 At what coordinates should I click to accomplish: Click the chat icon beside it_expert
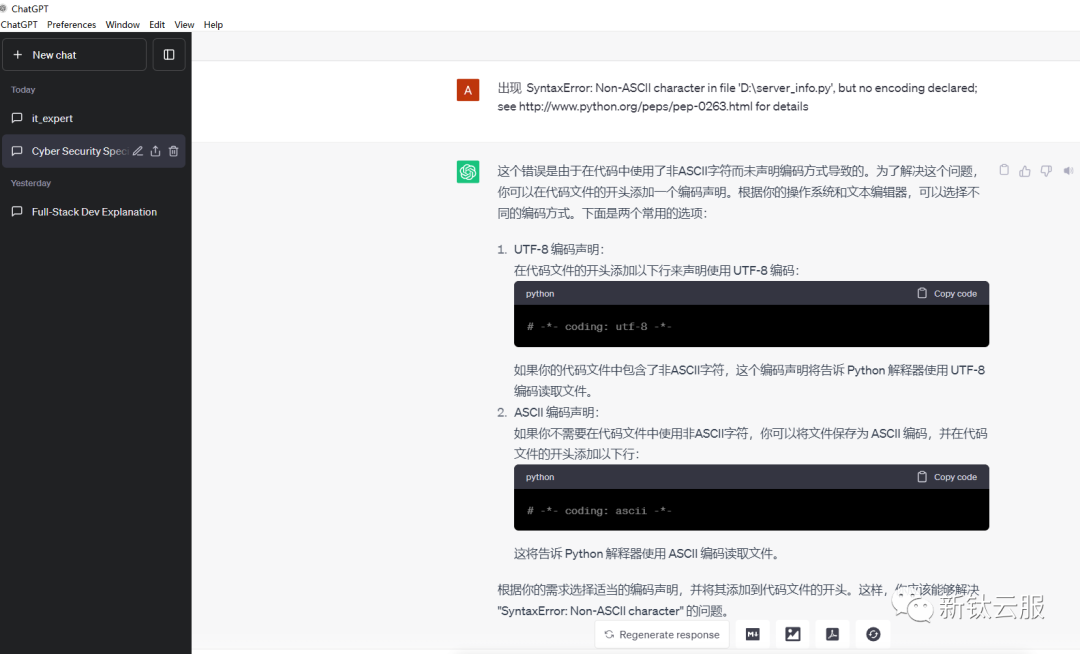point(17,118)
